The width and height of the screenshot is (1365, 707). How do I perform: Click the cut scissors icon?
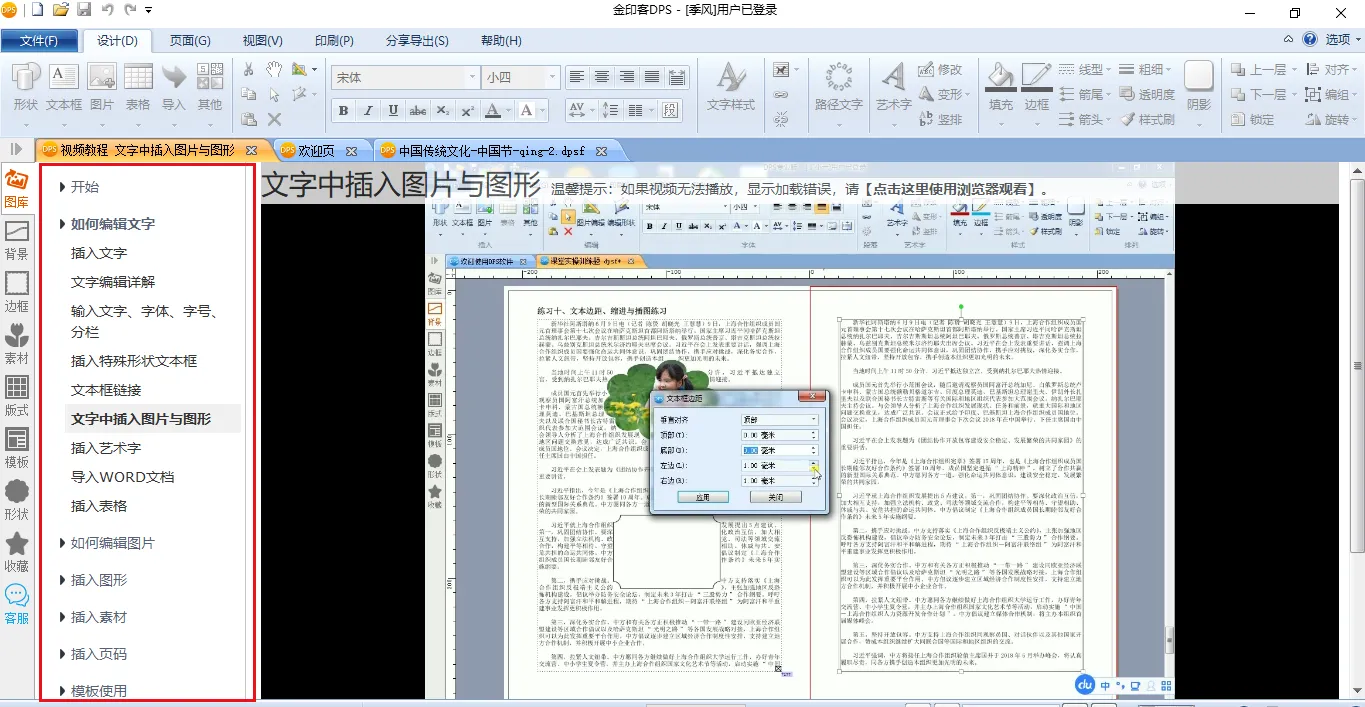(x=249, y=69)
